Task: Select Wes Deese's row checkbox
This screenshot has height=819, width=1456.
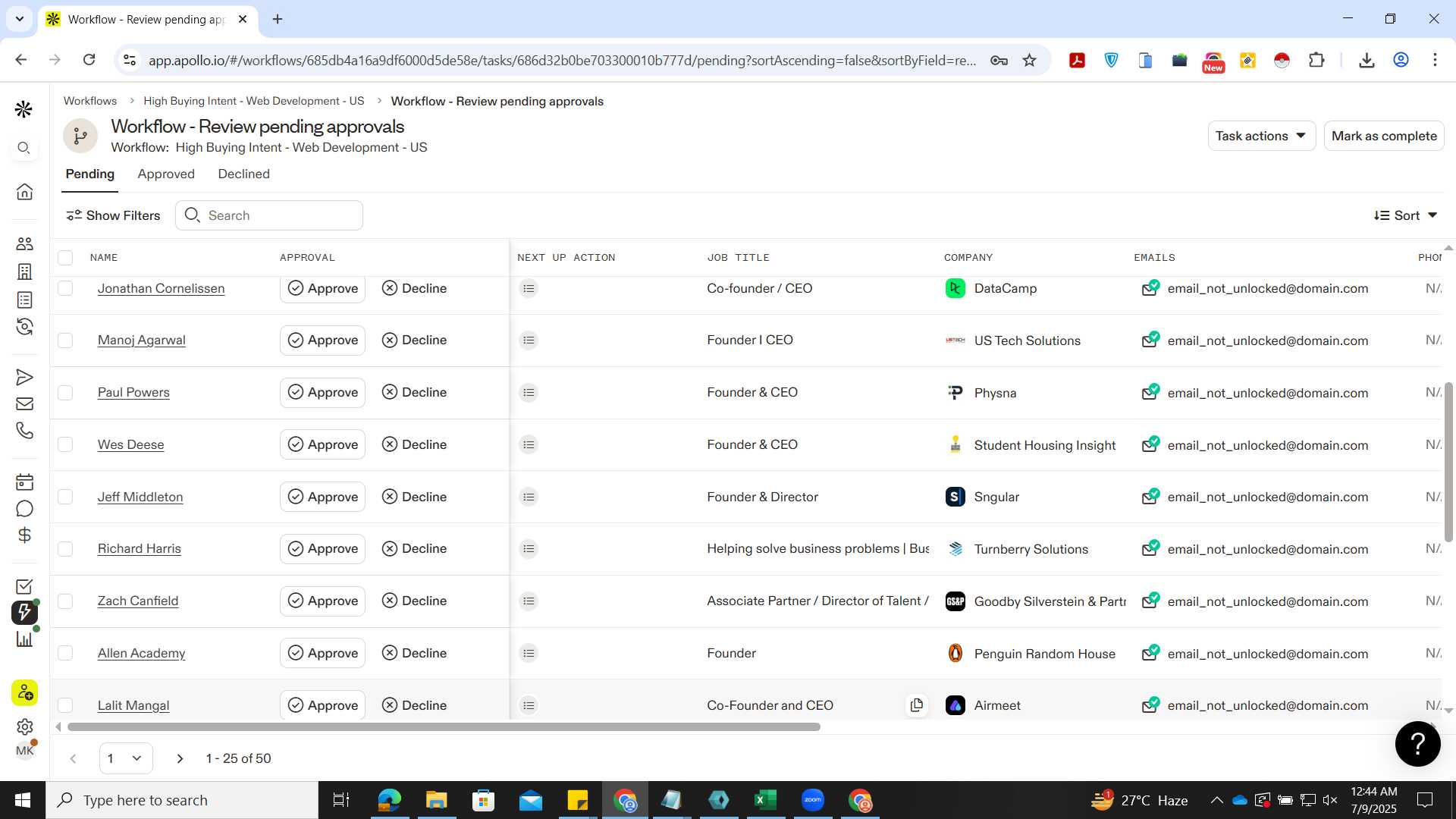Action: click(65, 444)
